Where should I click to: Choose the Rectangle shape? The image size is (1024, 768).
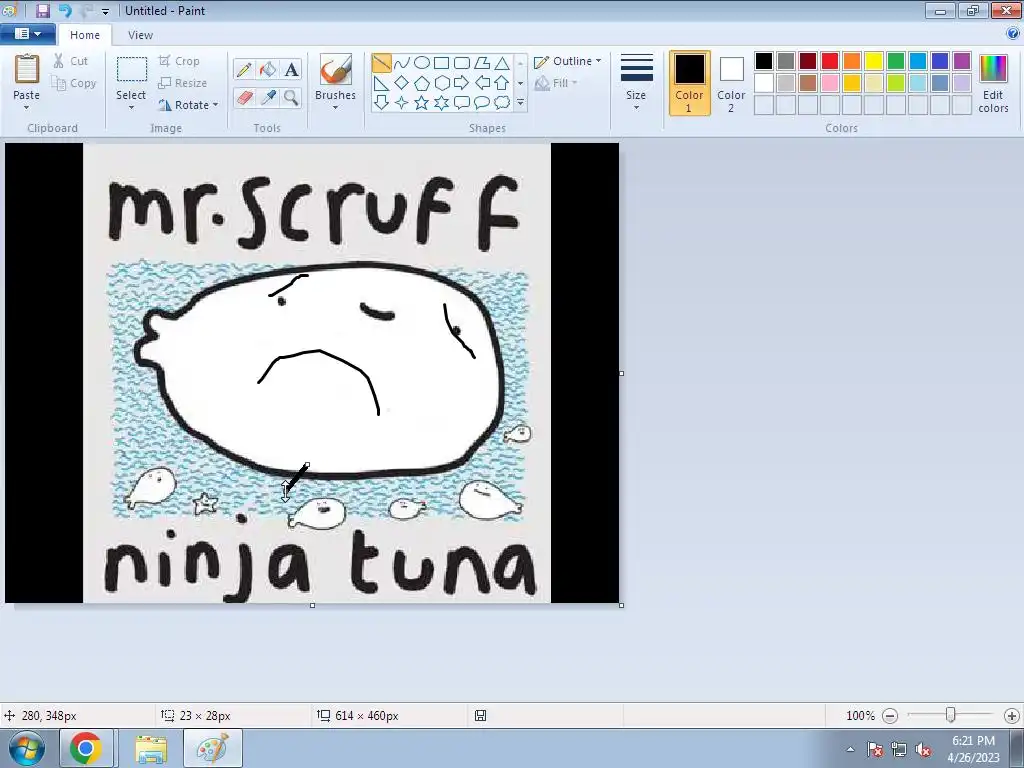pos(441,63)
